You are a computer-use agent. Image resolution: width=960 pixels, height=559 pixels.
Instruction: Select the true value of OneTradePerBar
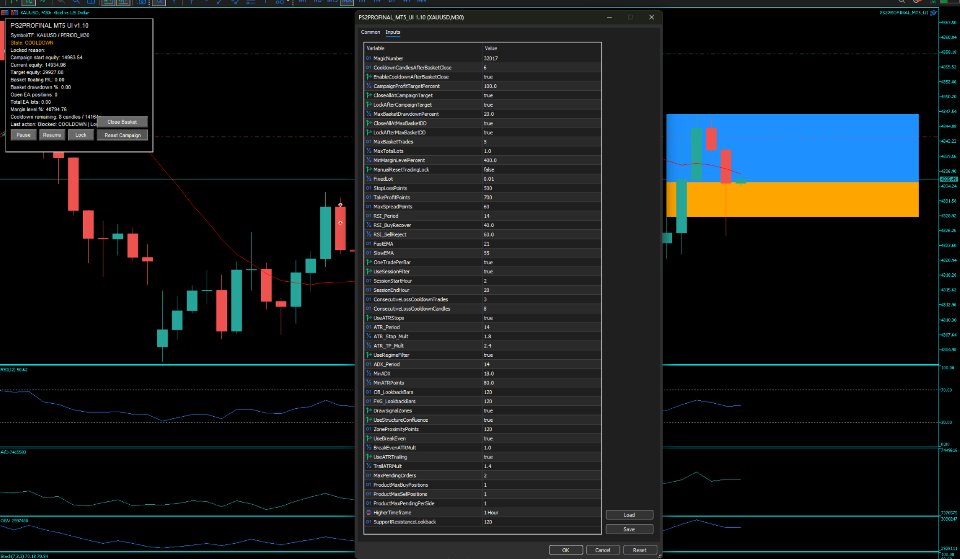point(488,262)
